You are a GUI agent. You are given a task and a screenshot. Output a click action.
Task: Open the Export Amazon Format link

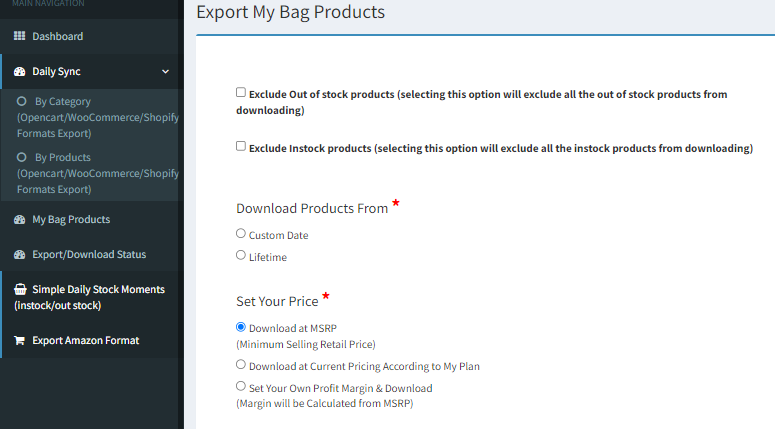click(92, 341)
